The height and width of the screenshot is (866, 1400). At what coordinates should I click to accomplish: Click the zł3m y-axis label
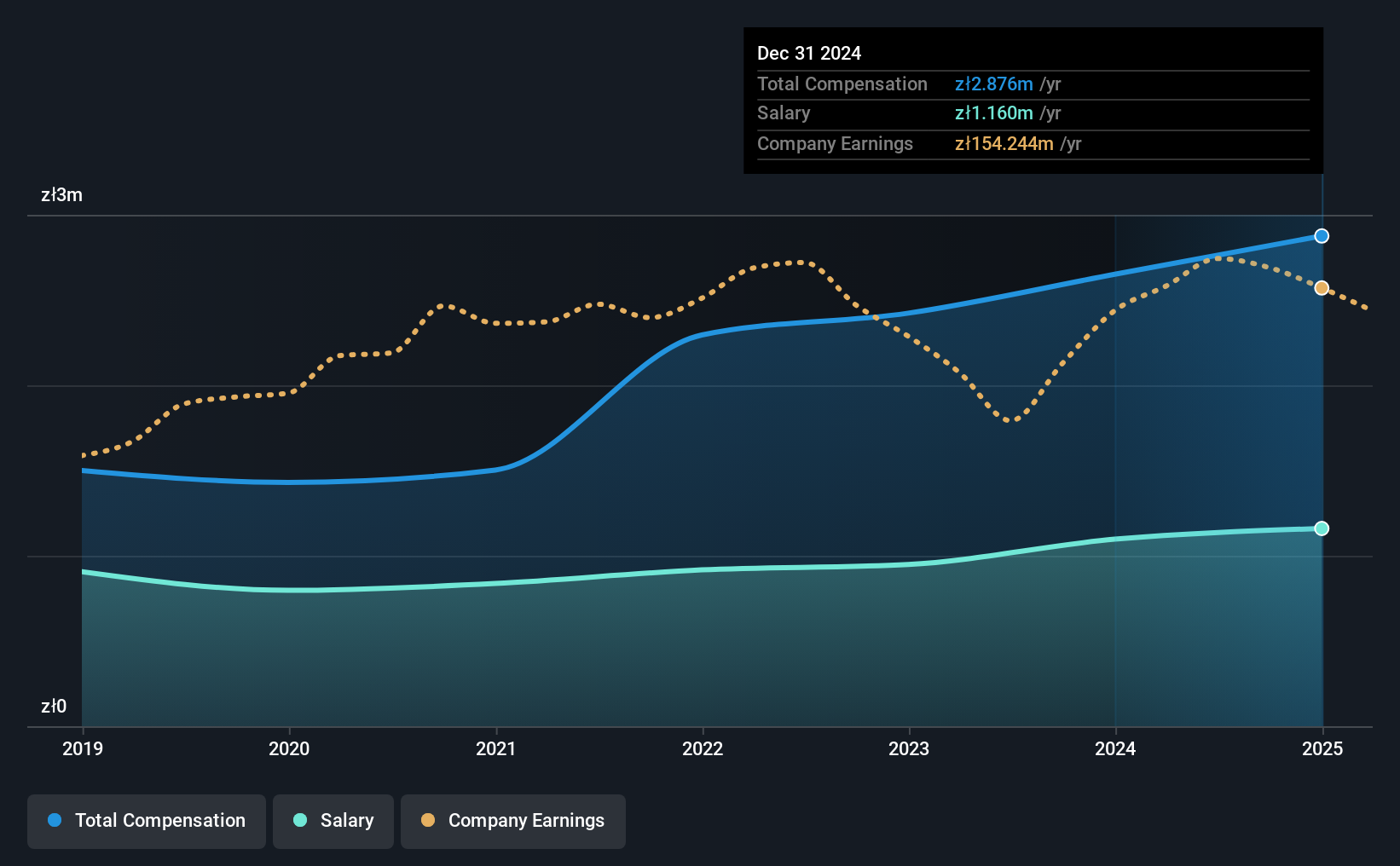(x=61, y=194)
